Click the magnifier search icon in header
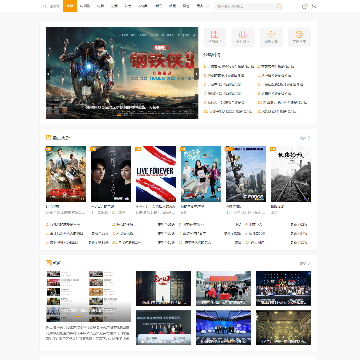360x360 pixels. pyautogui.click(x=279, y=6)
